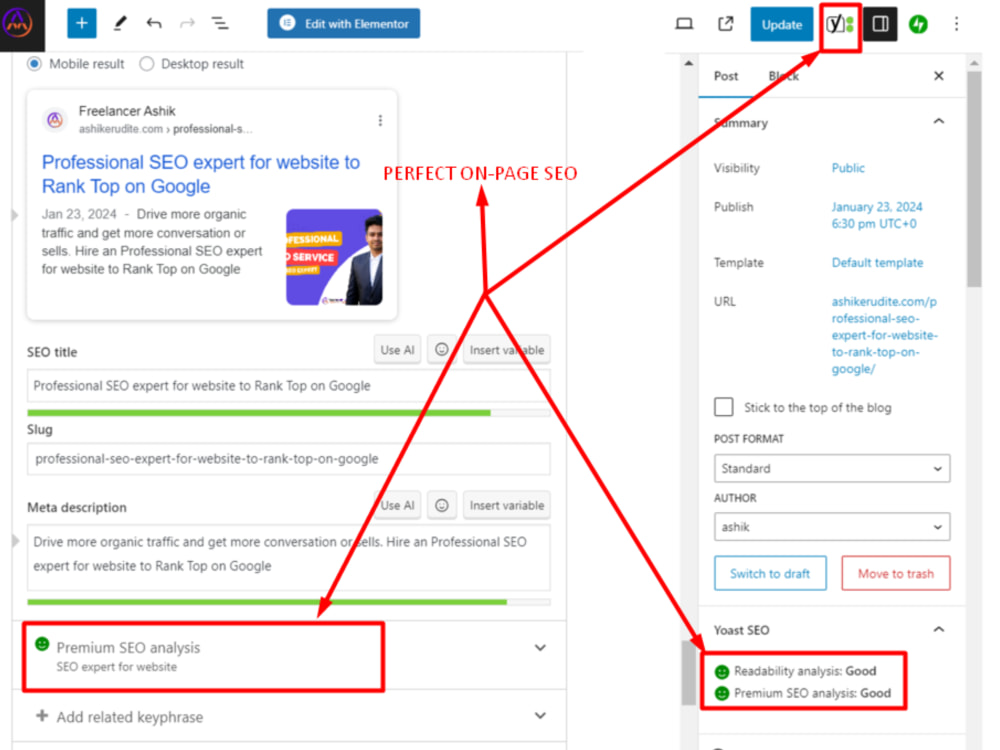Click the SEO title length progress bar
This screenshot has width=1000, height=750.
(288, 413)
